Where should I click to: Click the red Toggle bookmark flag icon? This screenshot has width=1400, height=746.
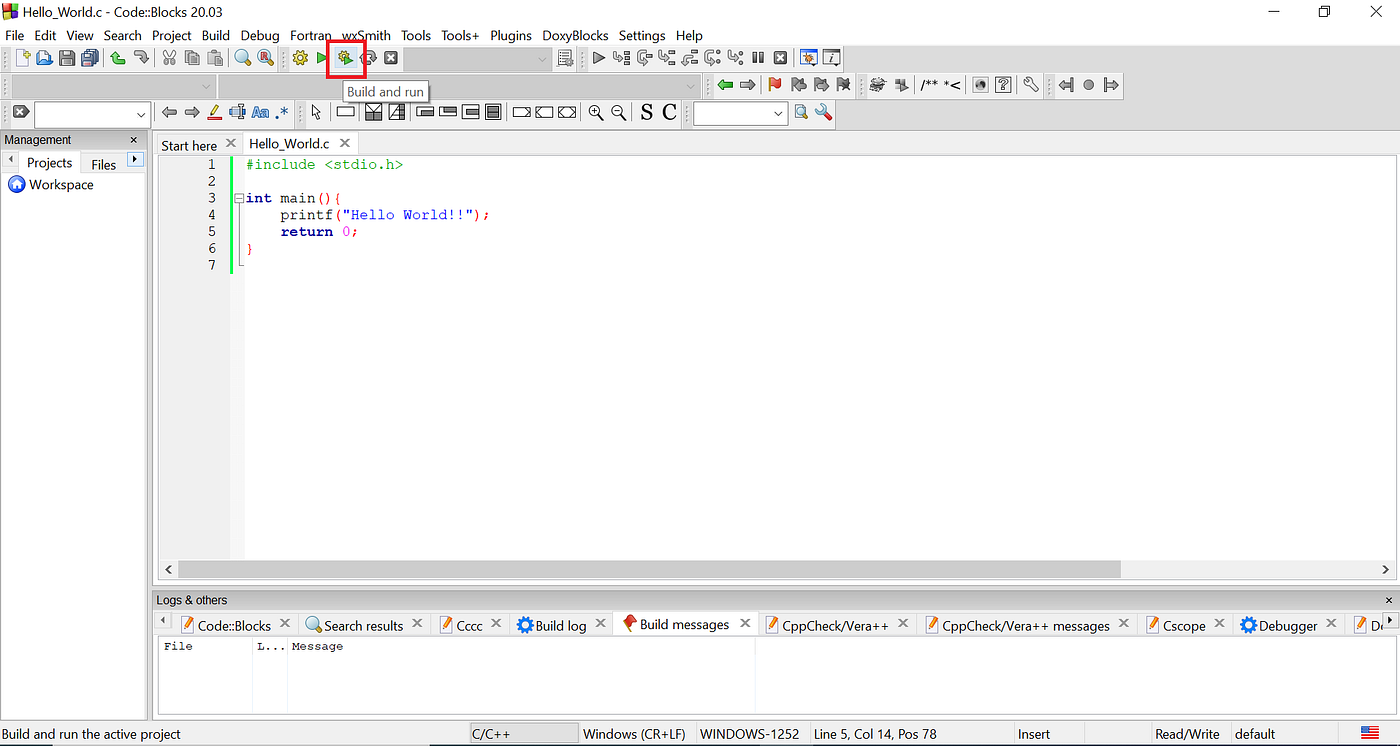point(775,85)
